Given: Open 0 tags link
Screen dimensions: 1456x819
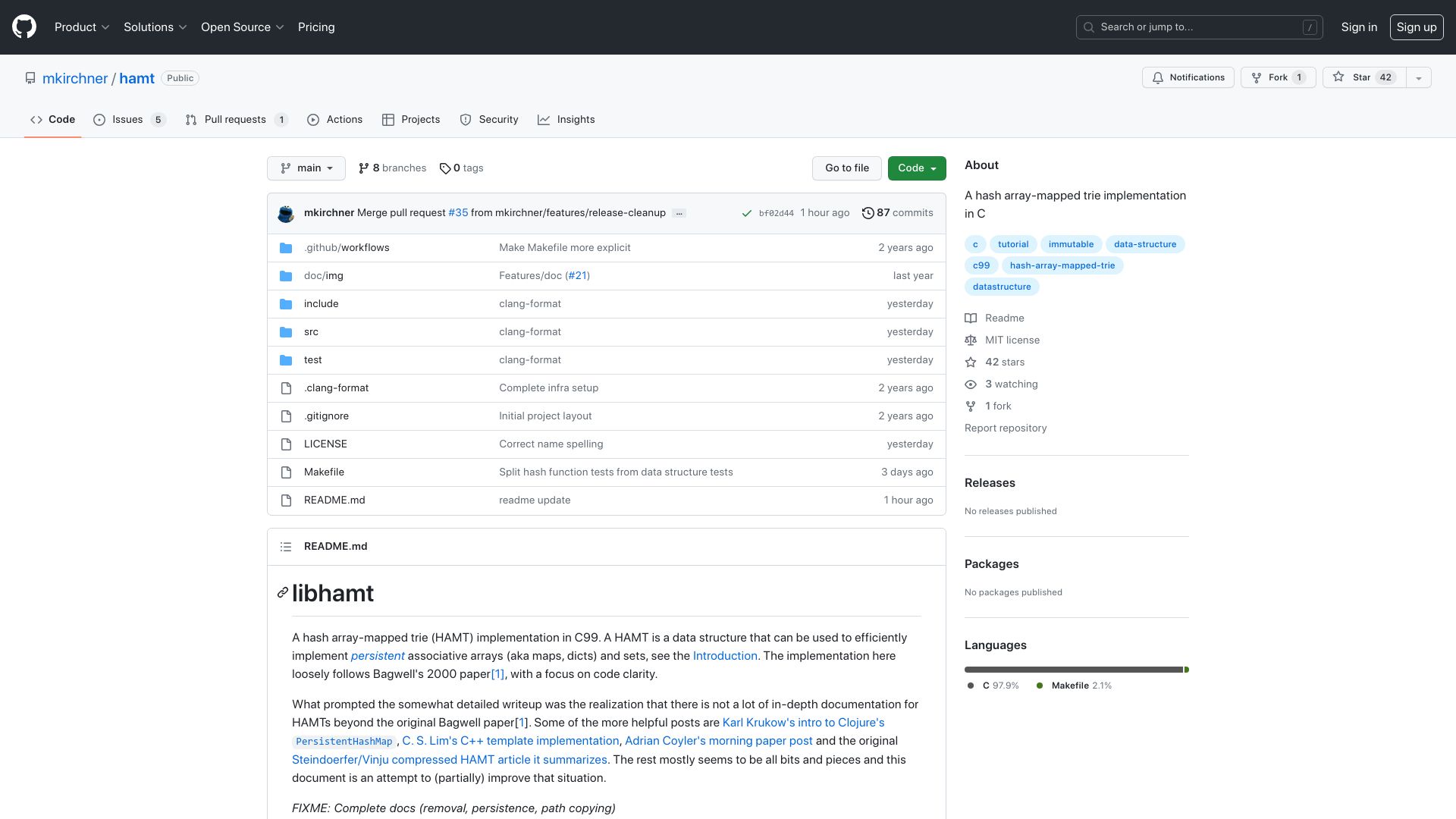Looking at the screenshot, I should point(461,168).
